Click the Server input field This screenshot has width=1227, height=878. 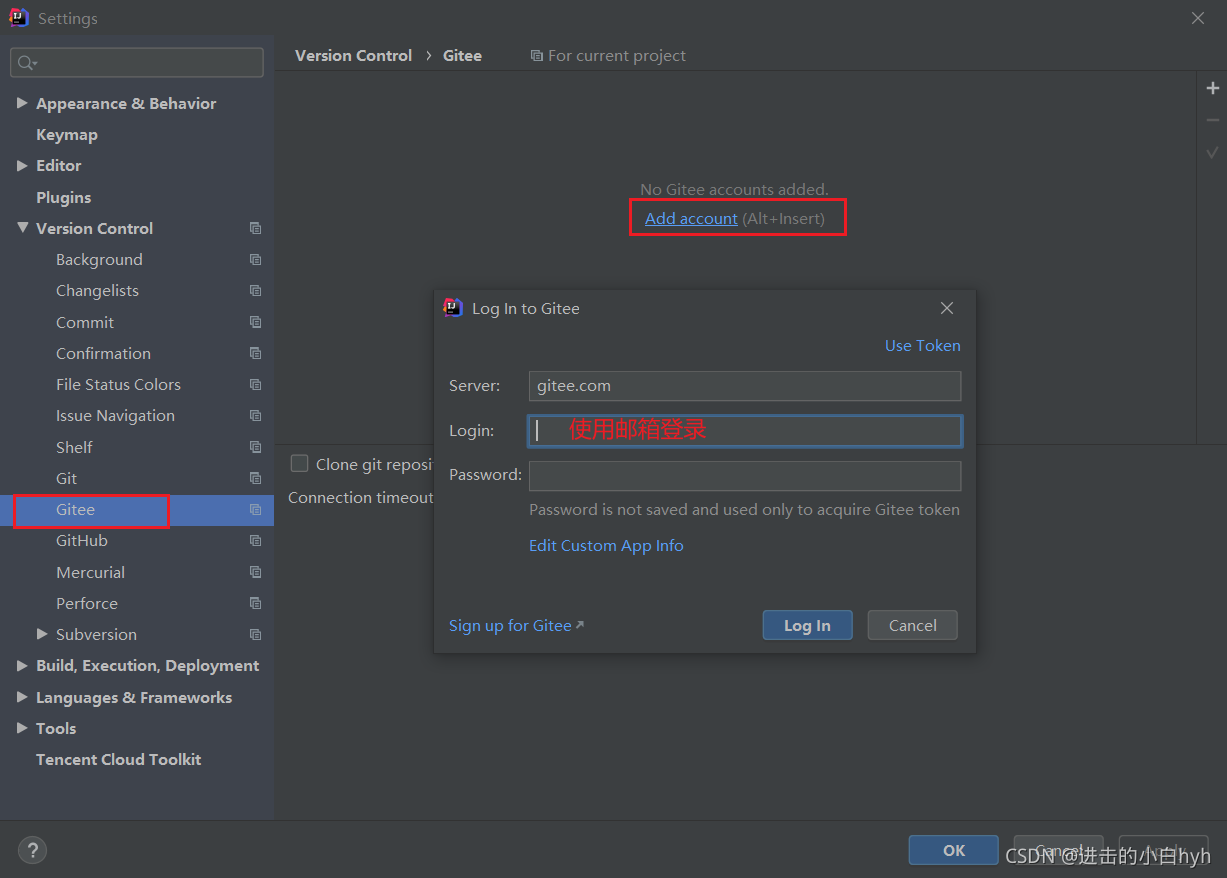(x=745, y=386)
